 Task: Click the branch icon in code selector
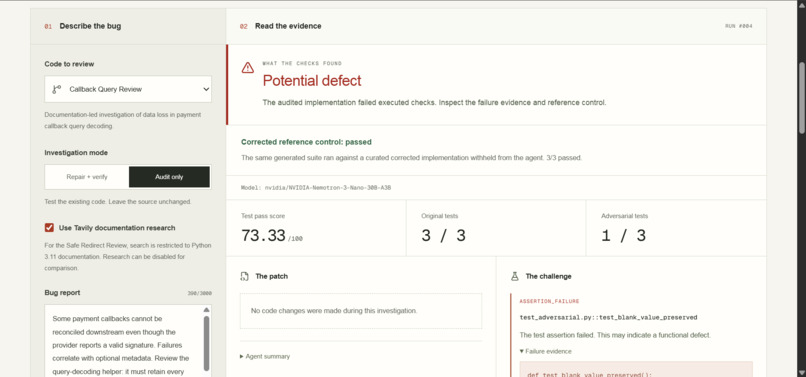coord(57,89)
